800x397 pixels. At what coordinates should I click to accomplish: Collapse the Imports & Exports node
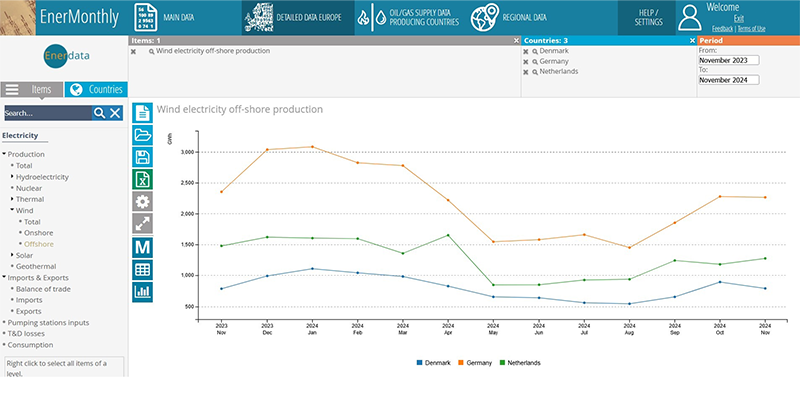tap(4, 278)
